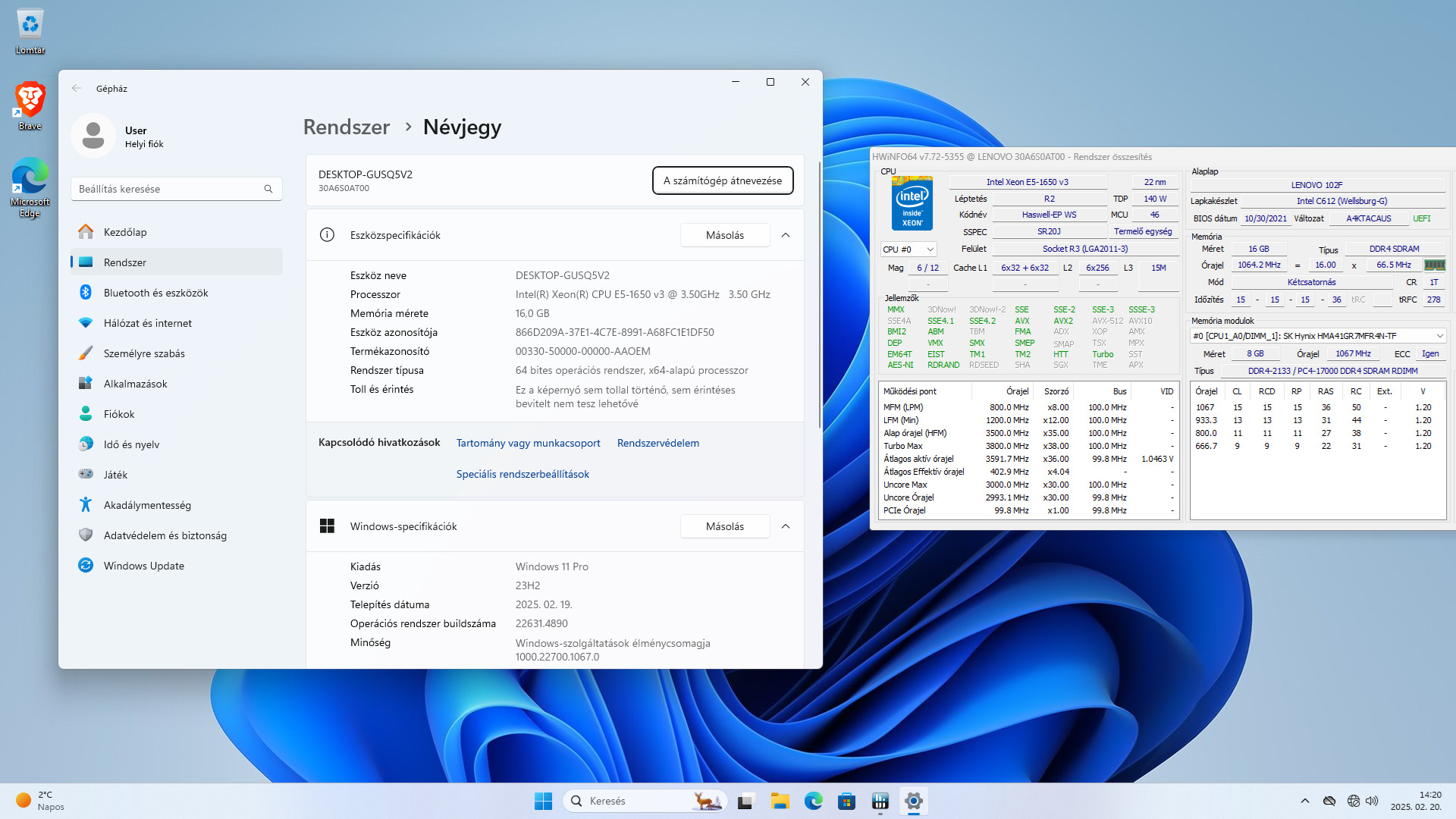Collapse the Eszközspecifikációk section
This screenshot has width=1456, height=819.
[x=786, y=235]
